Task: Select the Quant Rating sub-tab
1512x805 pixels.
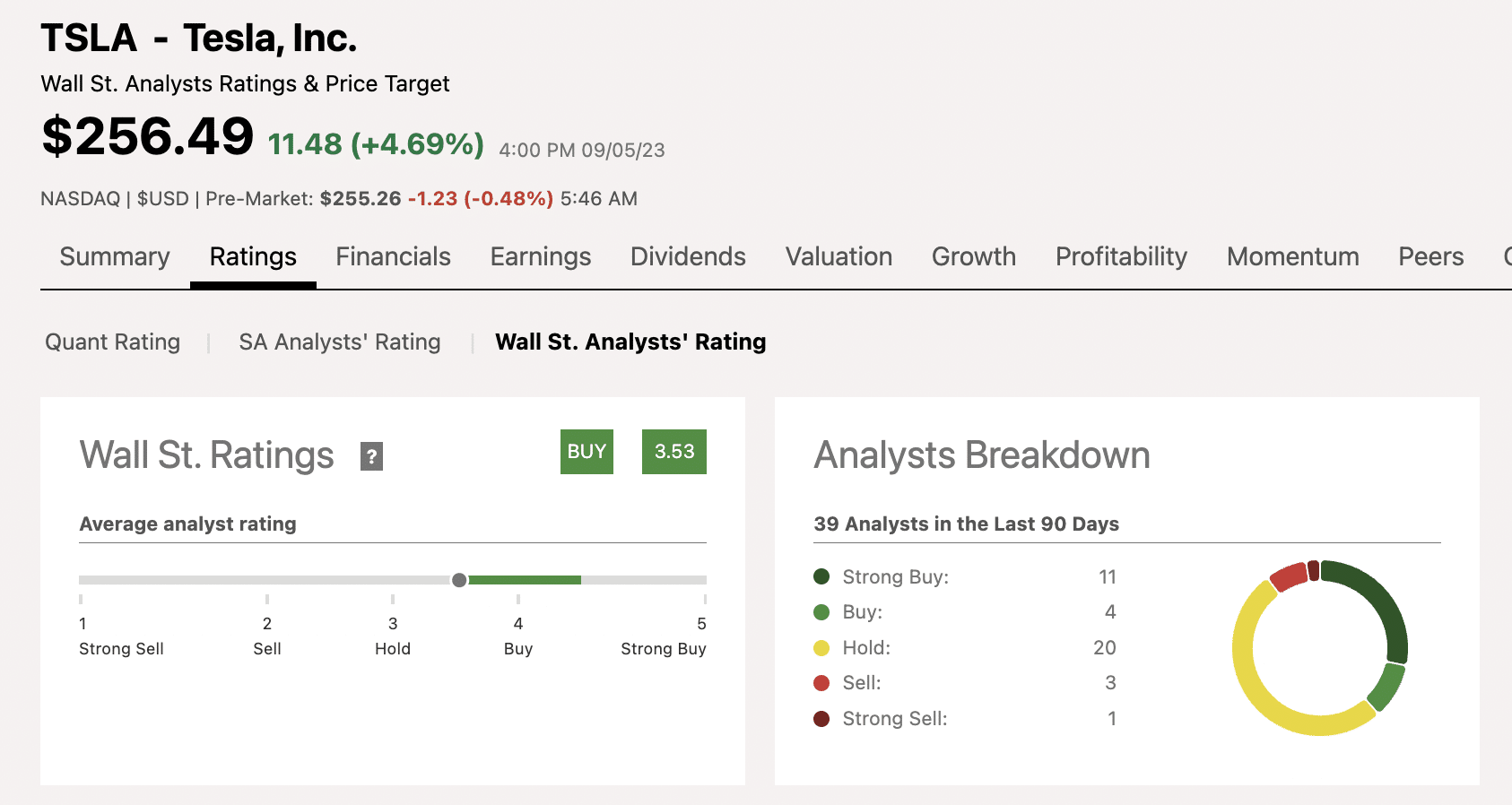Action: coord(113,342)
